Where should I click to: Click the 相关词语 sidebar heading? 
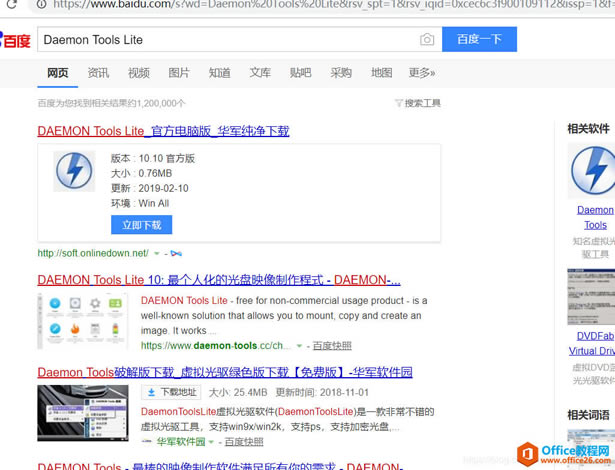coord(589,415)
